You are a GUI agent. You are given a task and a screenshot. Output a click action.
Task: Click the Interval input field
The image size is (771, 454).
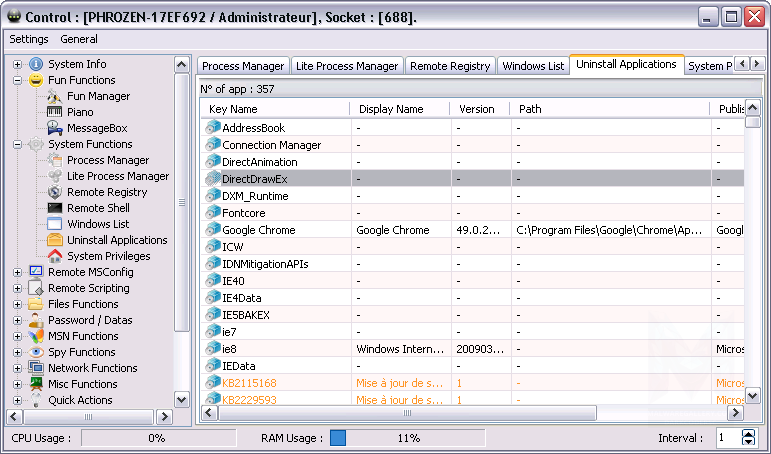(x=727, y=438)
